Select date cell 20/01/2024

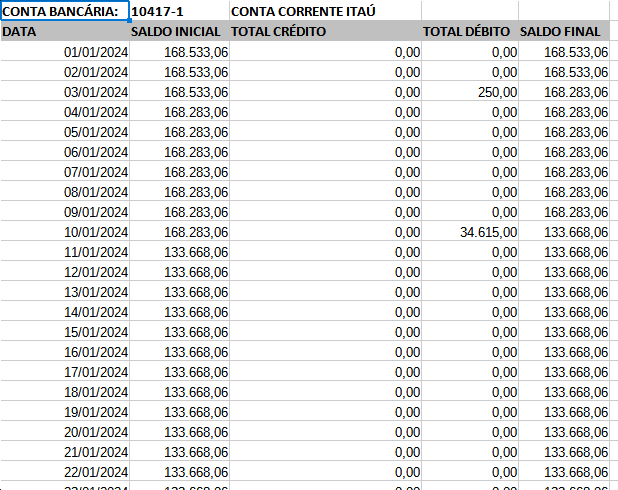click(65, 432)
